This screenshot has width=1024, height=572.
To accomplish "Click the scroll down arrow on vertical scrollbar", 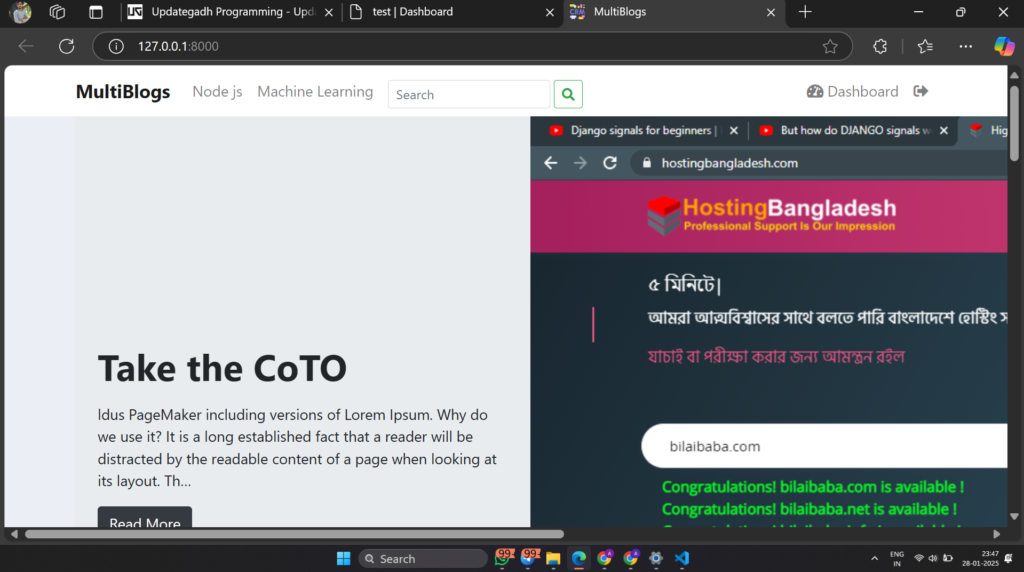I will tap(1014, 516).
